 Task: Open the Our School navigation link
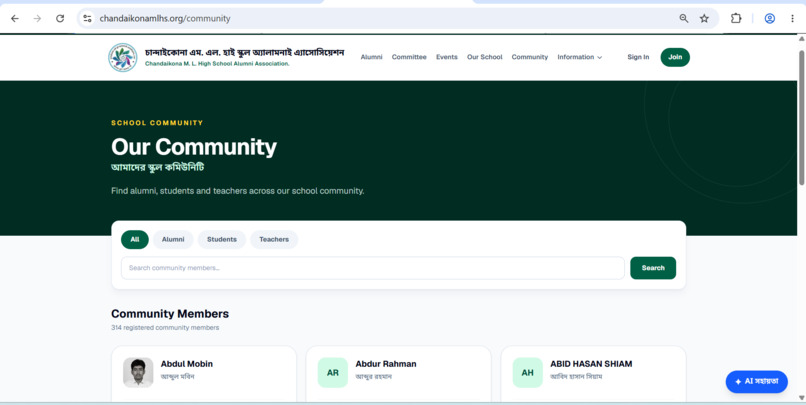point(485,57)
